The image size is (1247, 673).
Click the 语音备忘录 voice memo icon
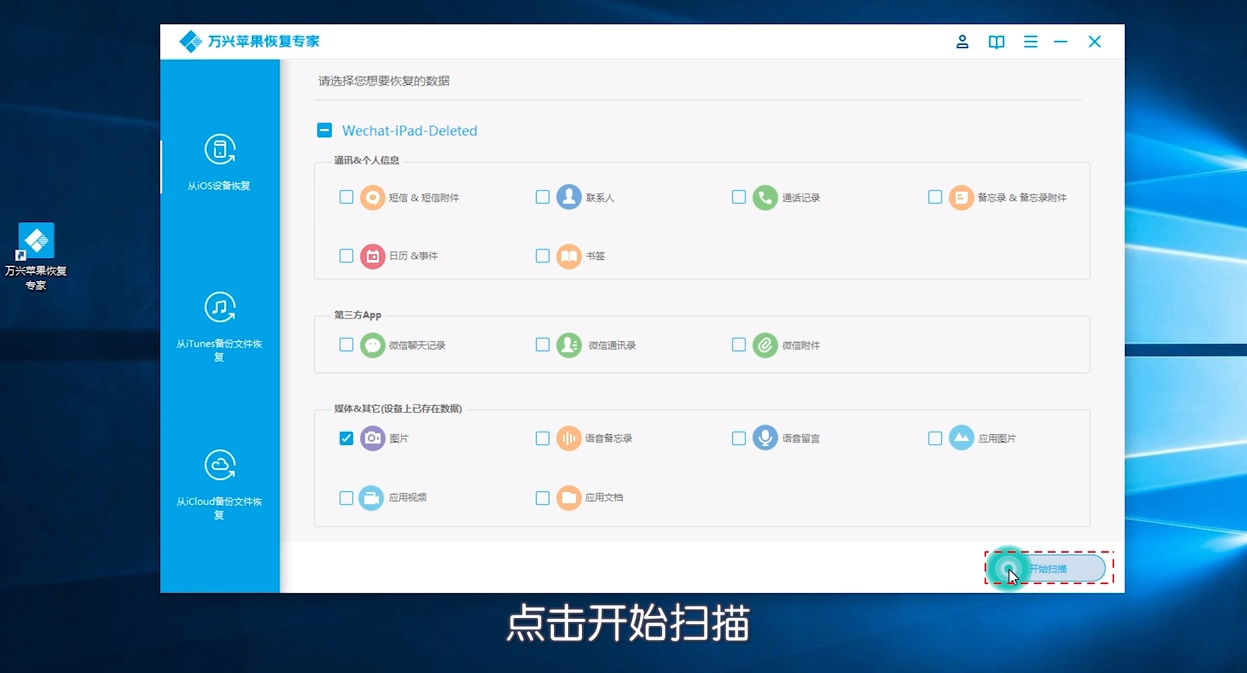[x=567, y=438]
